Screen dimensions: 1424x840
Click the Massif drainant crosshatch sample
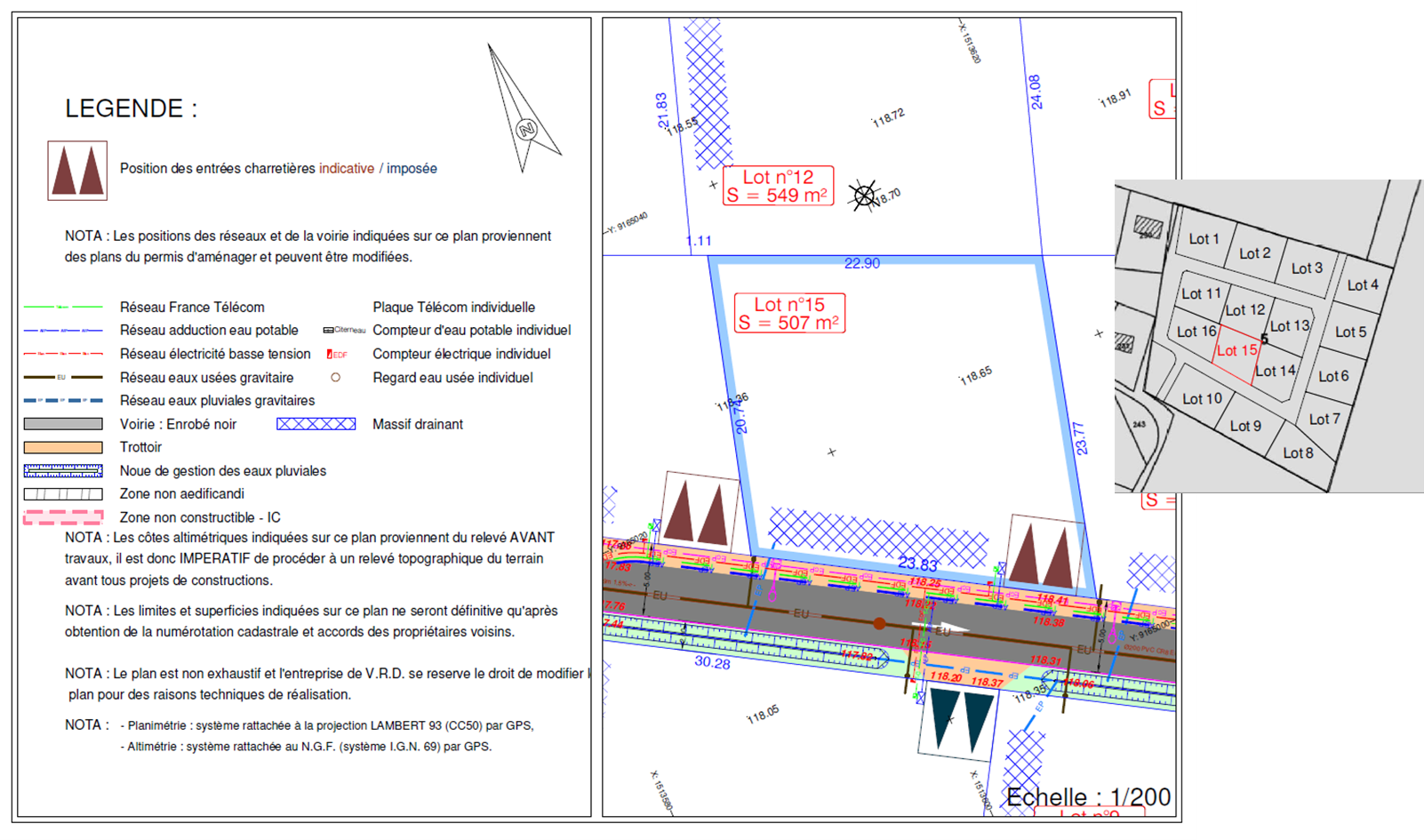pyautogui.click(x=316, y=424)
